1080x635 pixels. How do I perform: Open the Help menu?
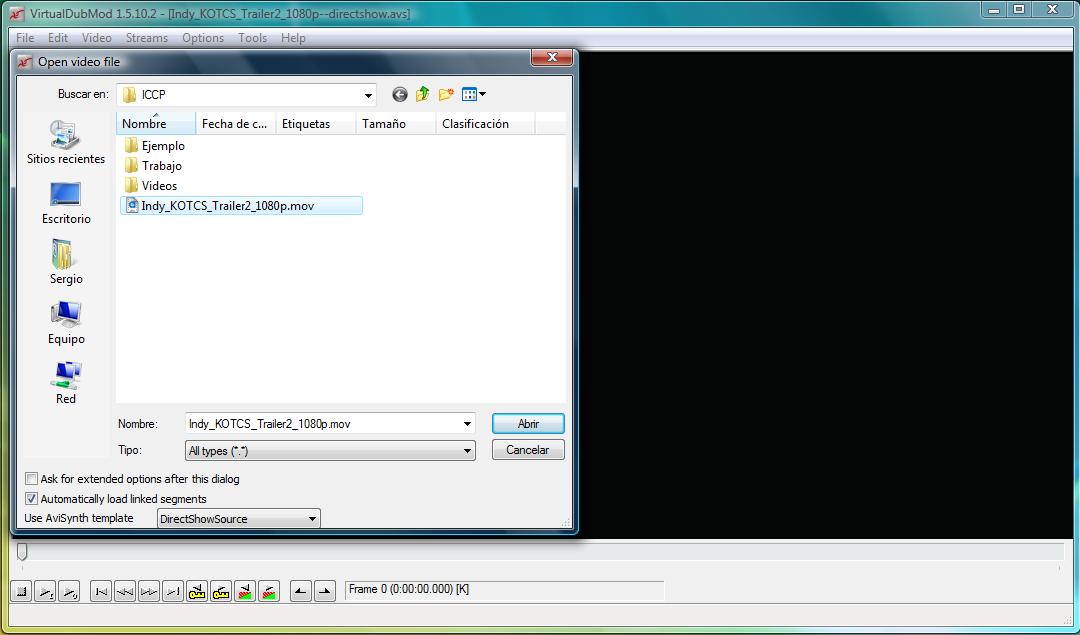pyautogui.click(x=293, y=38)
